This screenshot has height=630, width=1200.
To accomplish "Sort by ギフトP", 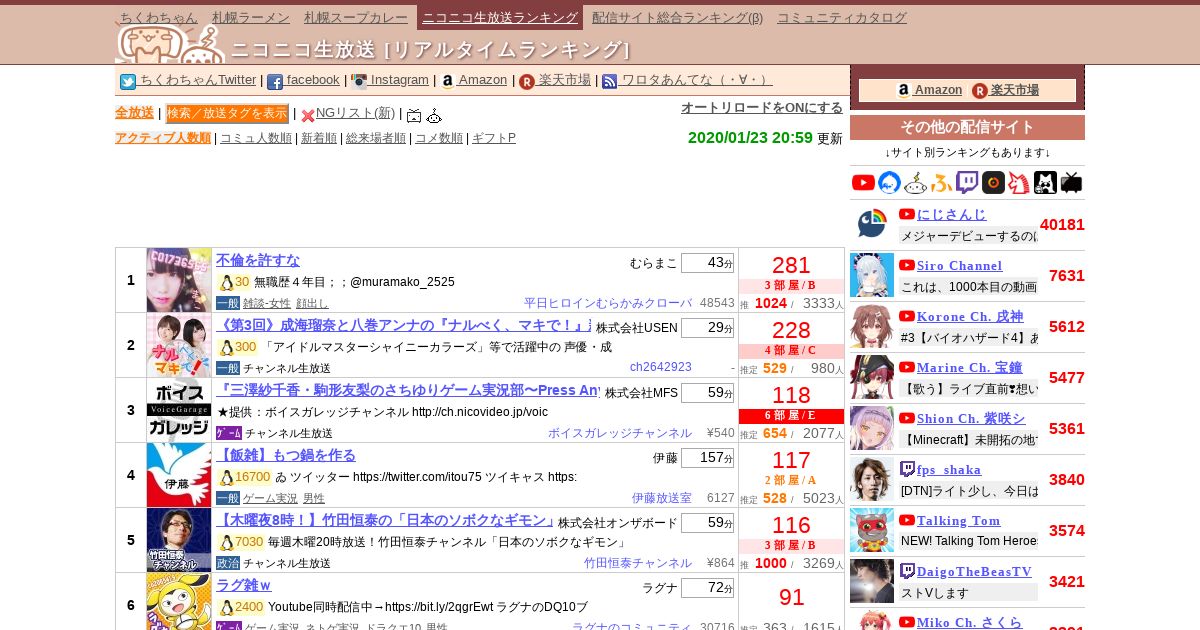I will (x=494, y=138).
